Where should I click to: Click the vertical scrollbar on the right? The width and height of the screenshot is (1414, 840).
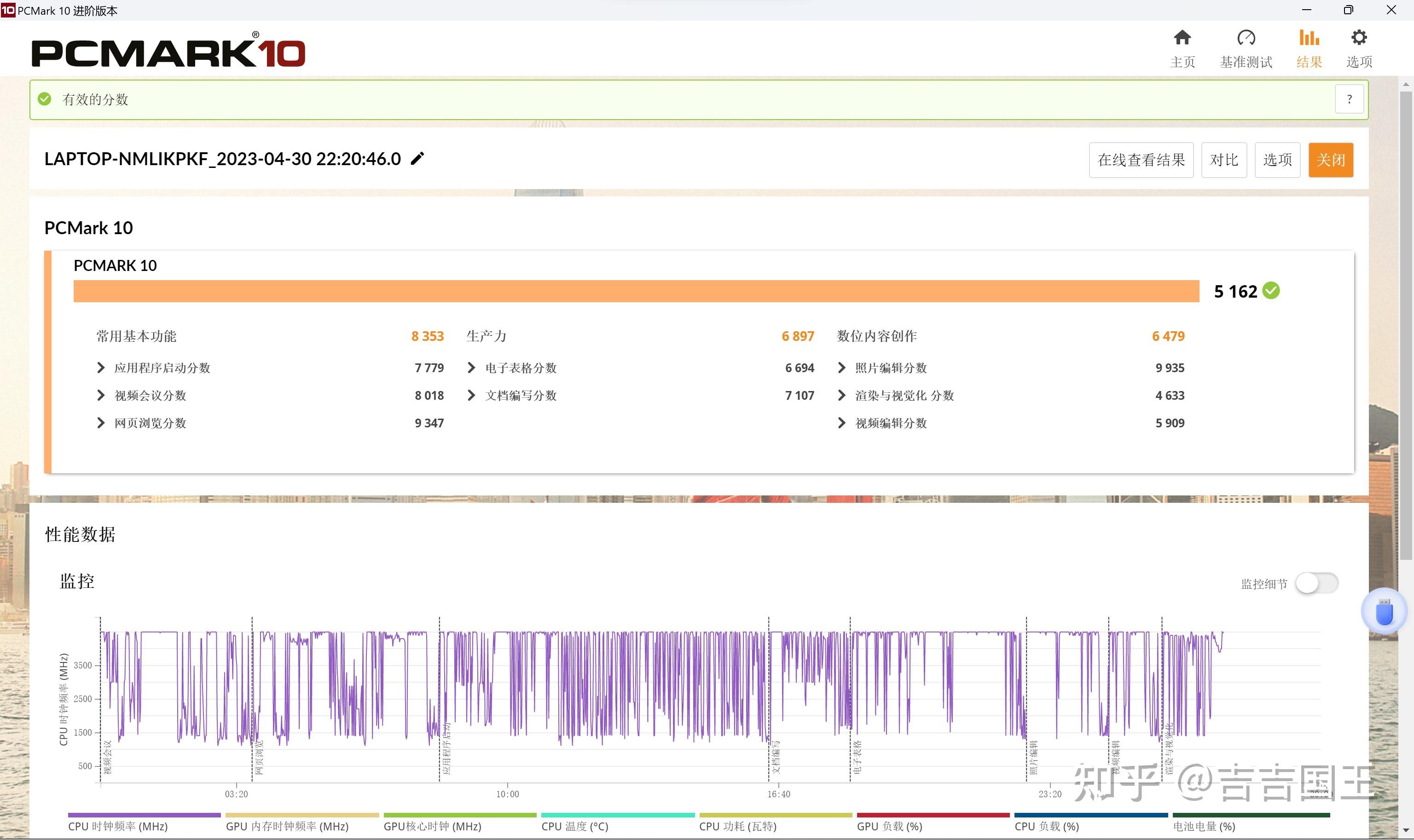point(1406,326)
